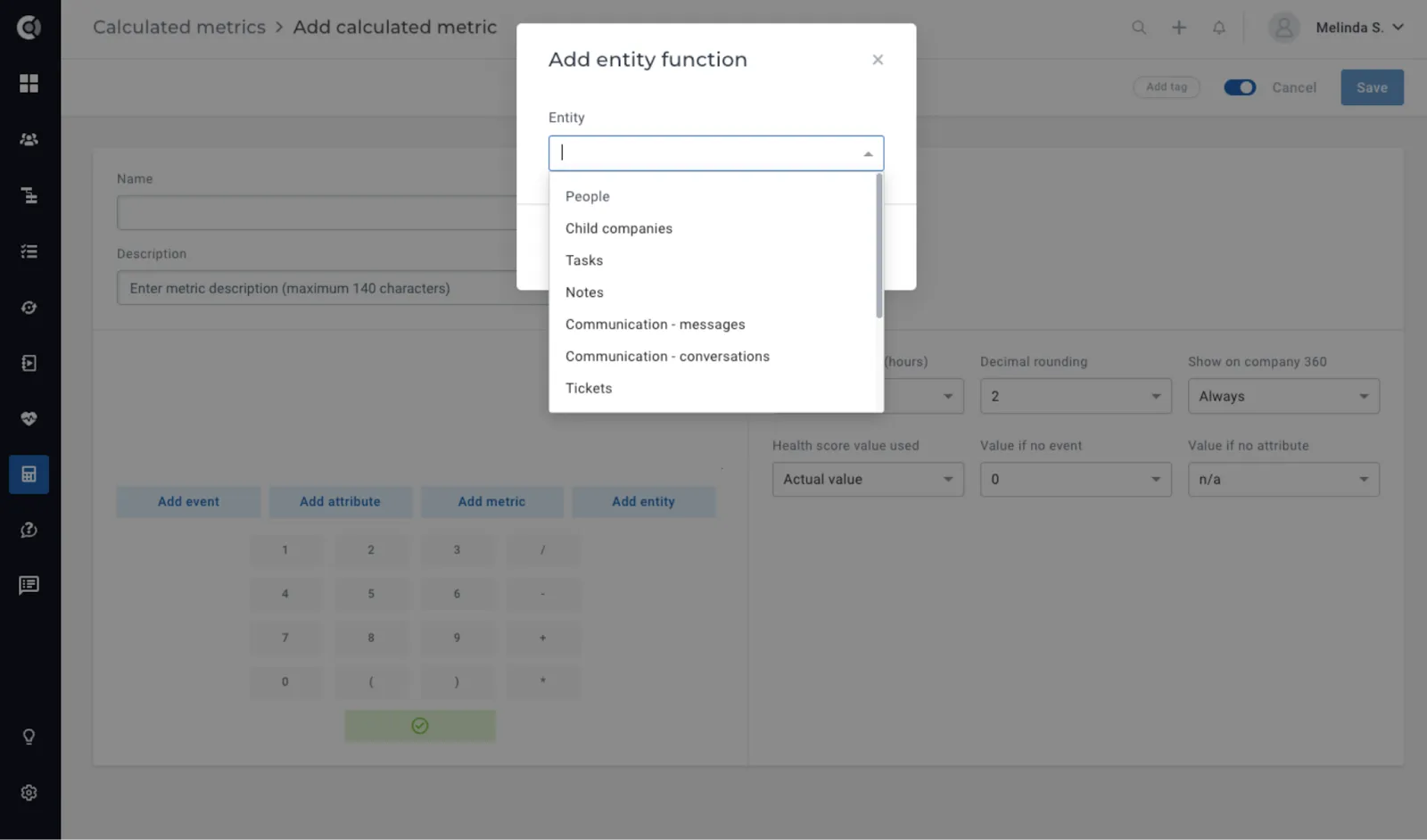Click the Add entity button
Screen dimensions: 1427x840
[x=643, y=501]
